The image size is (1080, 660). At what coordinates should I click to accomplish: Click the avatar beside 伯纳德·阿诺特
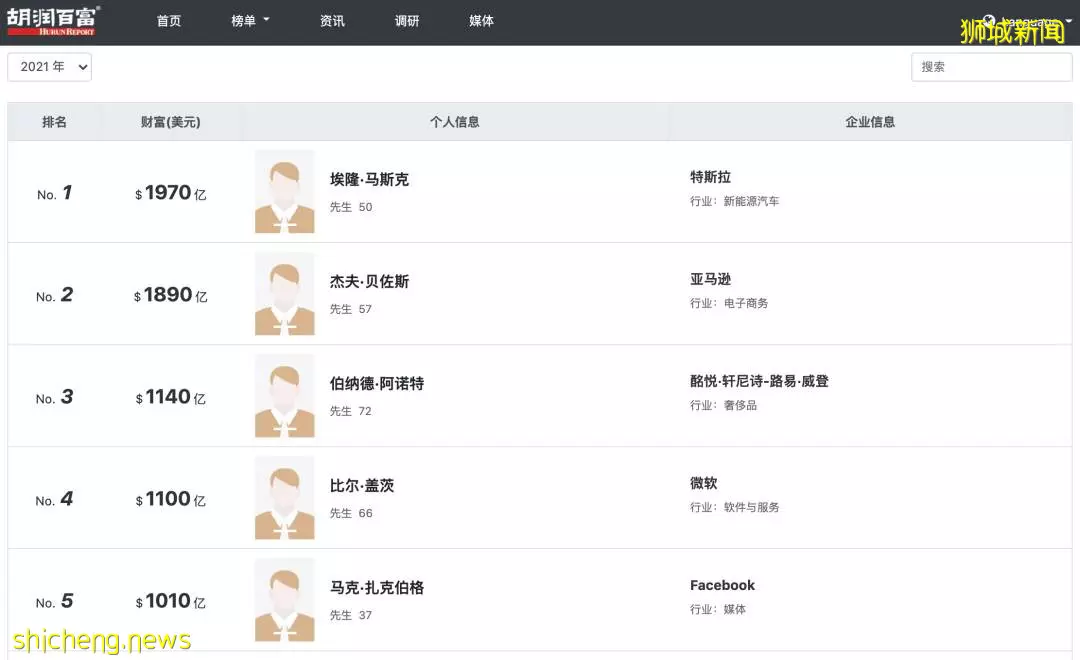(x=284, y=395)
